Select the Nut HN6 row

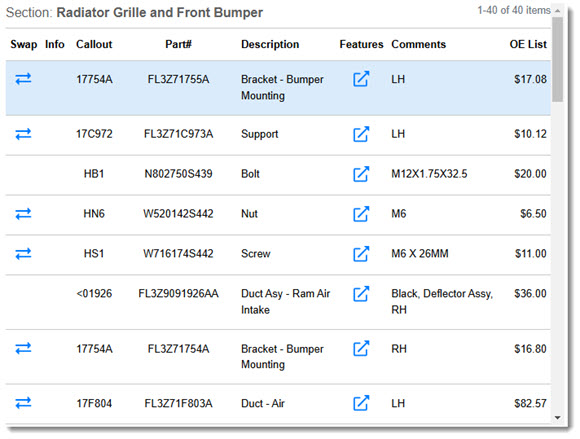[278, 215]
